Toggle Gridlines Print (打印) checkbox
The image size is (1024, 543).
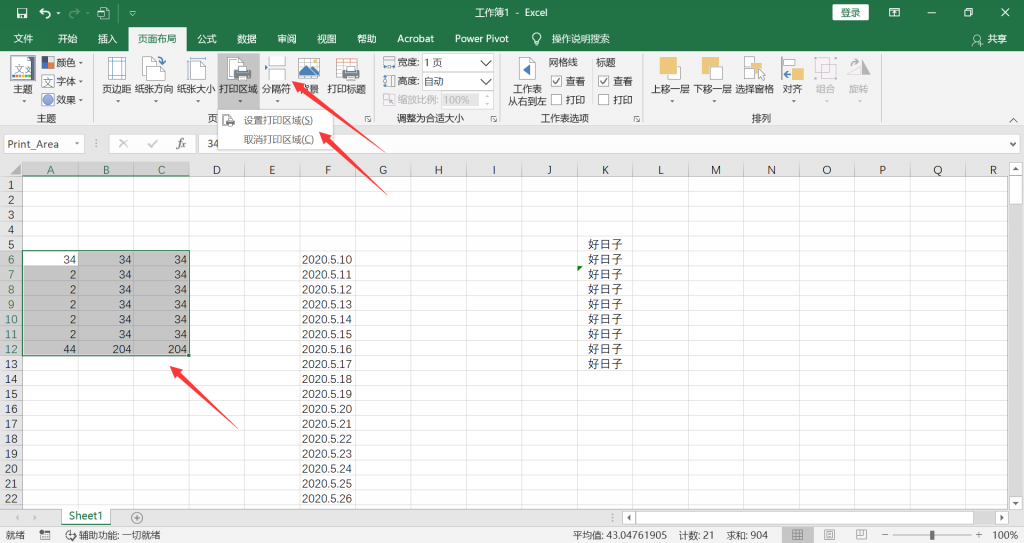[556, 99]
